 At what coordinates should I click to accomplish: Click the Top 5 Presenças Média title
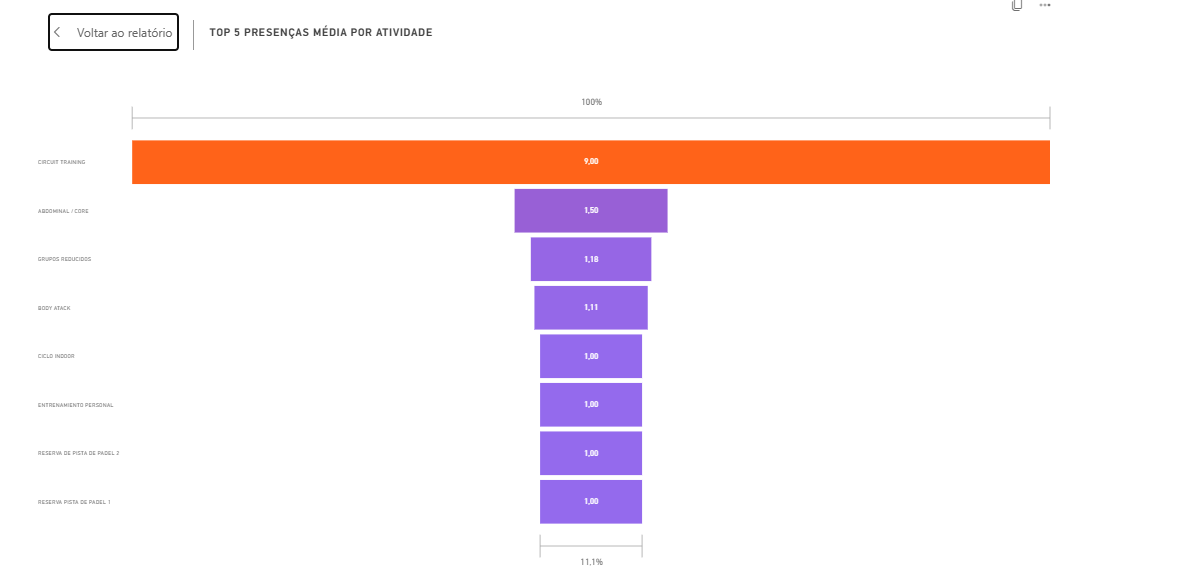click(x=321, y=33)
